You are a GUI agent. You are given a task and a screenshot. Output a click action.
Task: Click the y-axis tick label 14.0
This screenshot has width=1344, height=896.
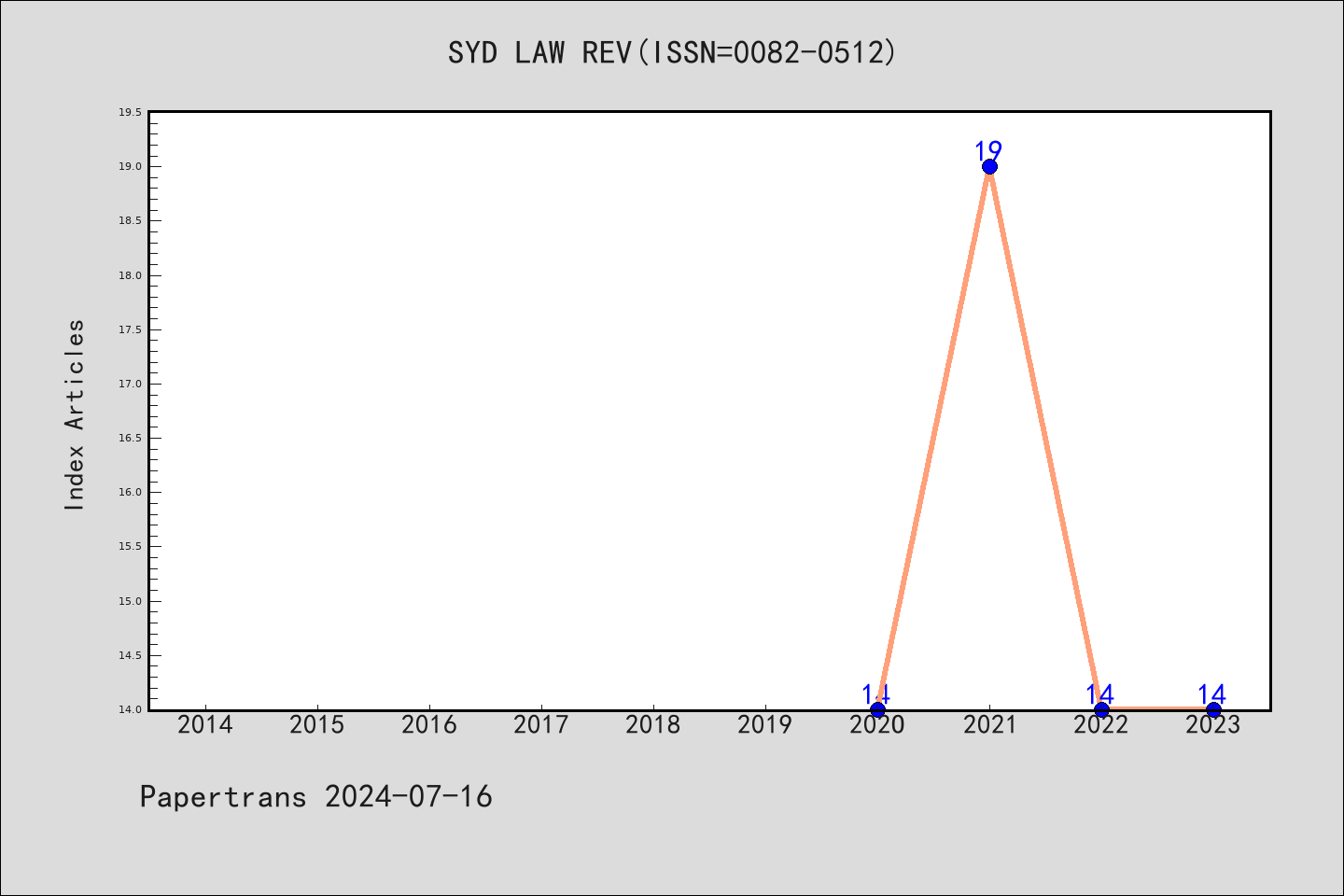click(x=130, y=709)
